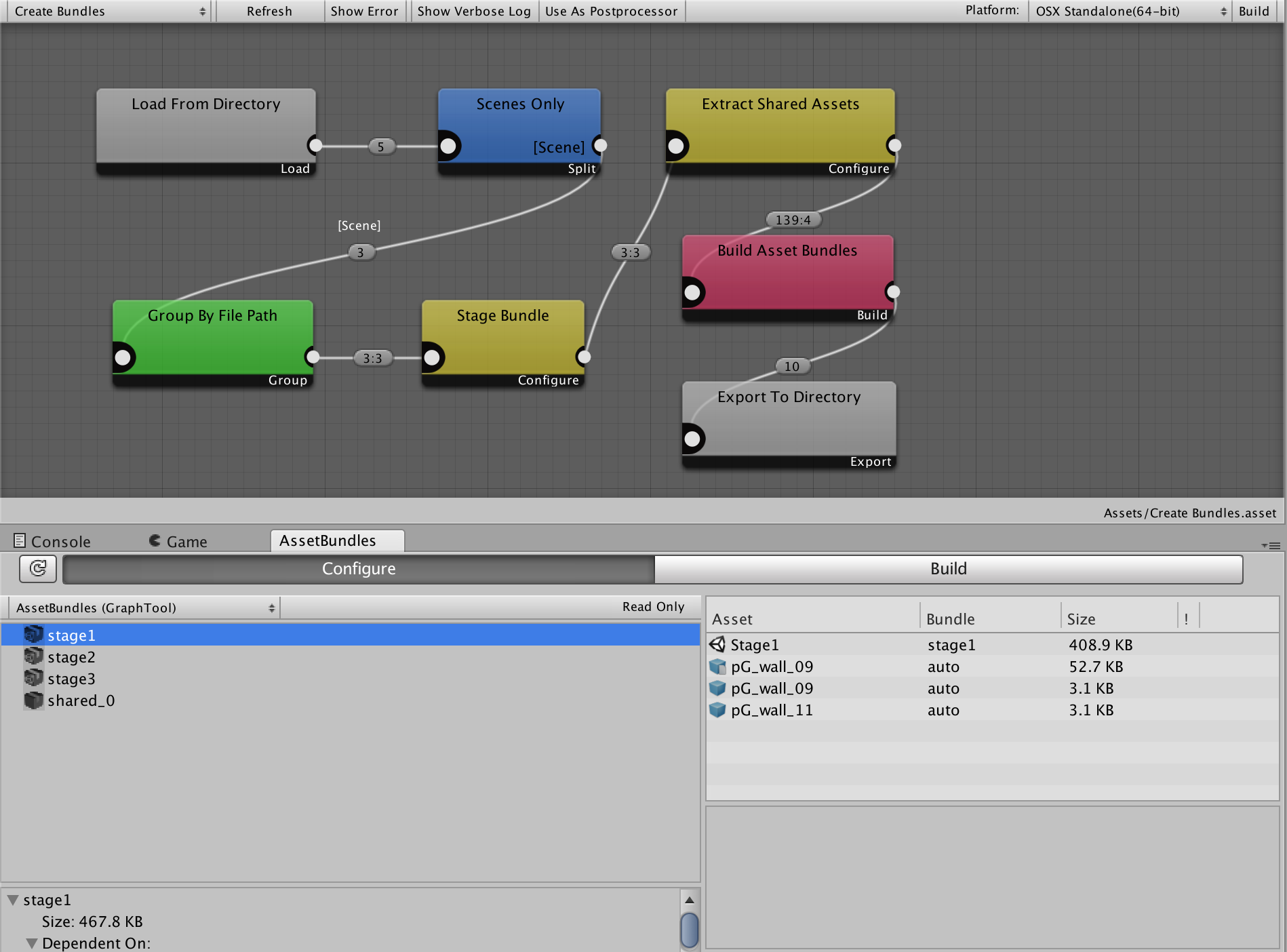Open the Platform OSX Standalone dropdown
1287x952 pixels.
[1130, 11]
